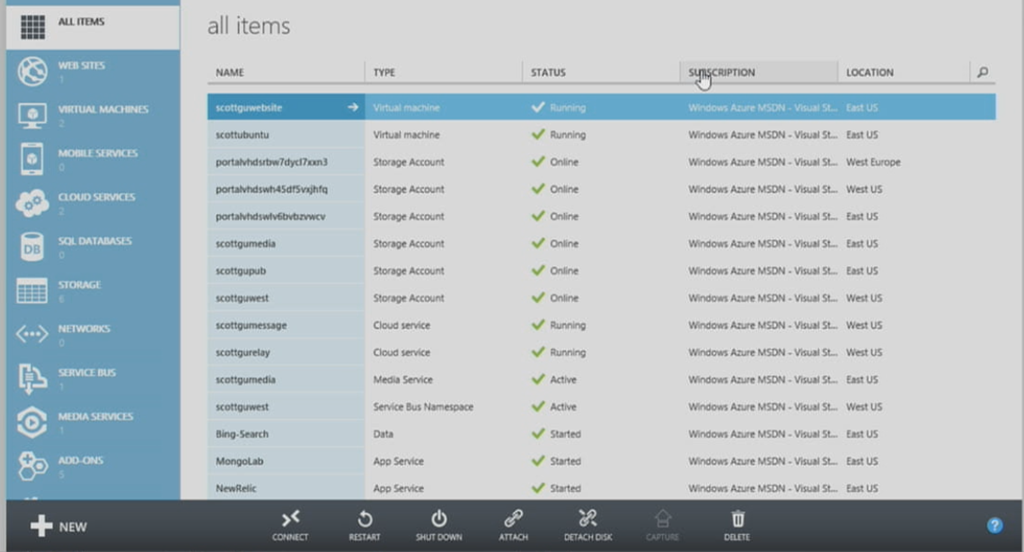Select the Service Bus sidebar label

(87, 372)
